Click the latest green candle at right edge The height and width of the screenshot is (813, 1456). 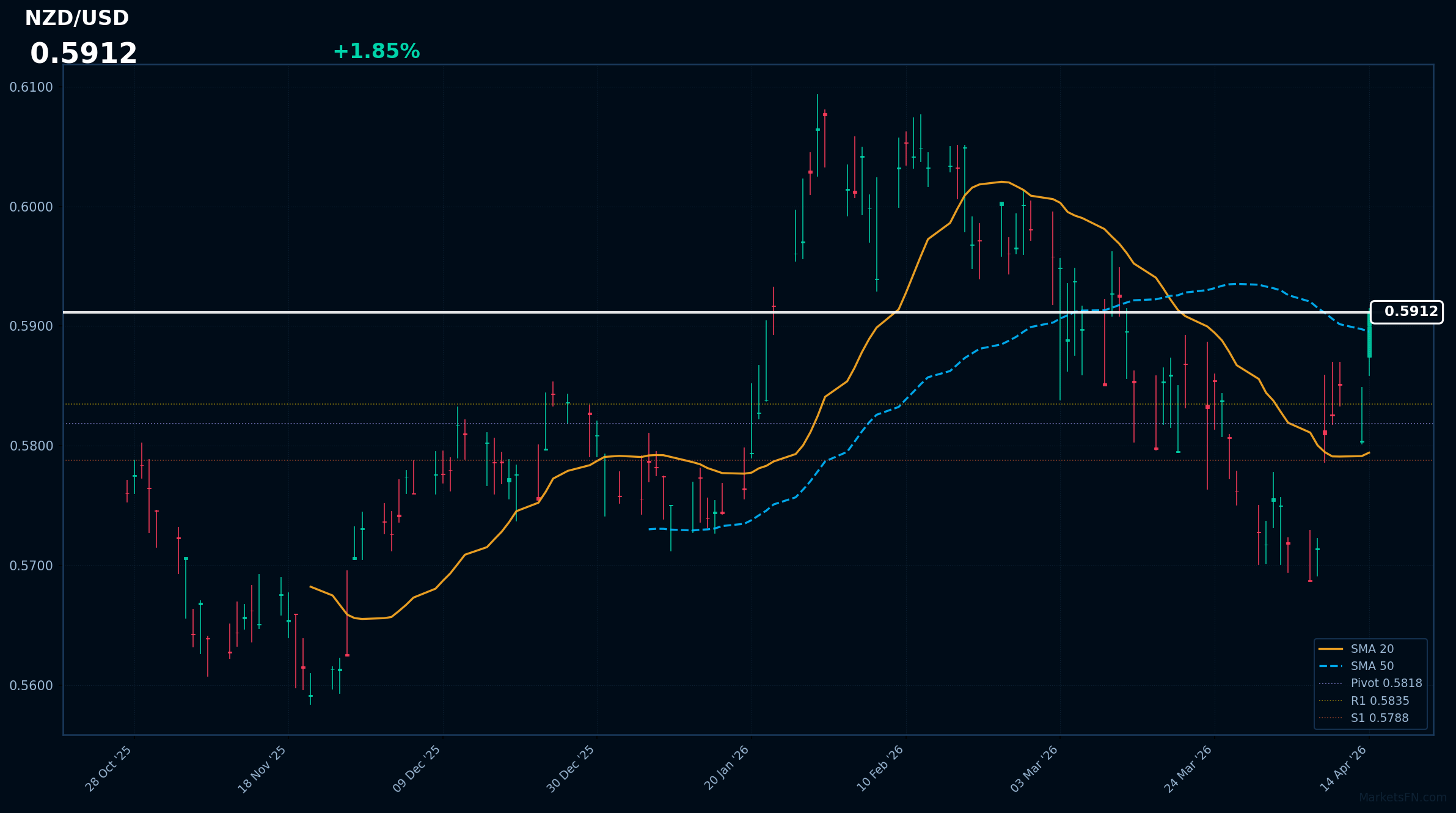pyautogui.click(x=1369, y=335)
